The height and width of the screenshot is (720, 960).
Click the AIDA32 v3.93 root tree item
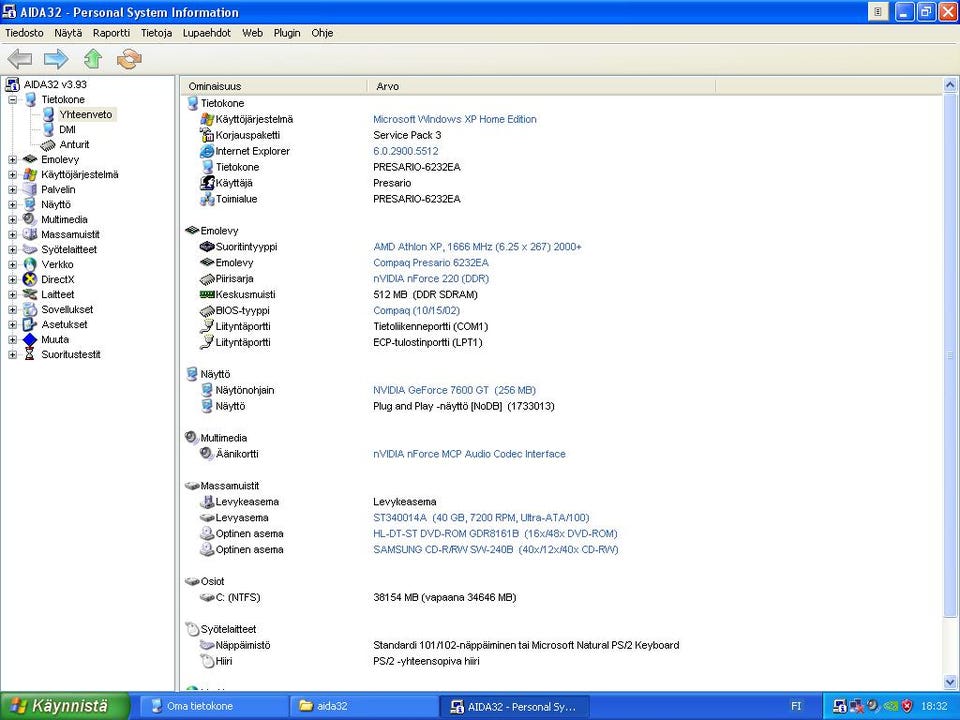55,84
